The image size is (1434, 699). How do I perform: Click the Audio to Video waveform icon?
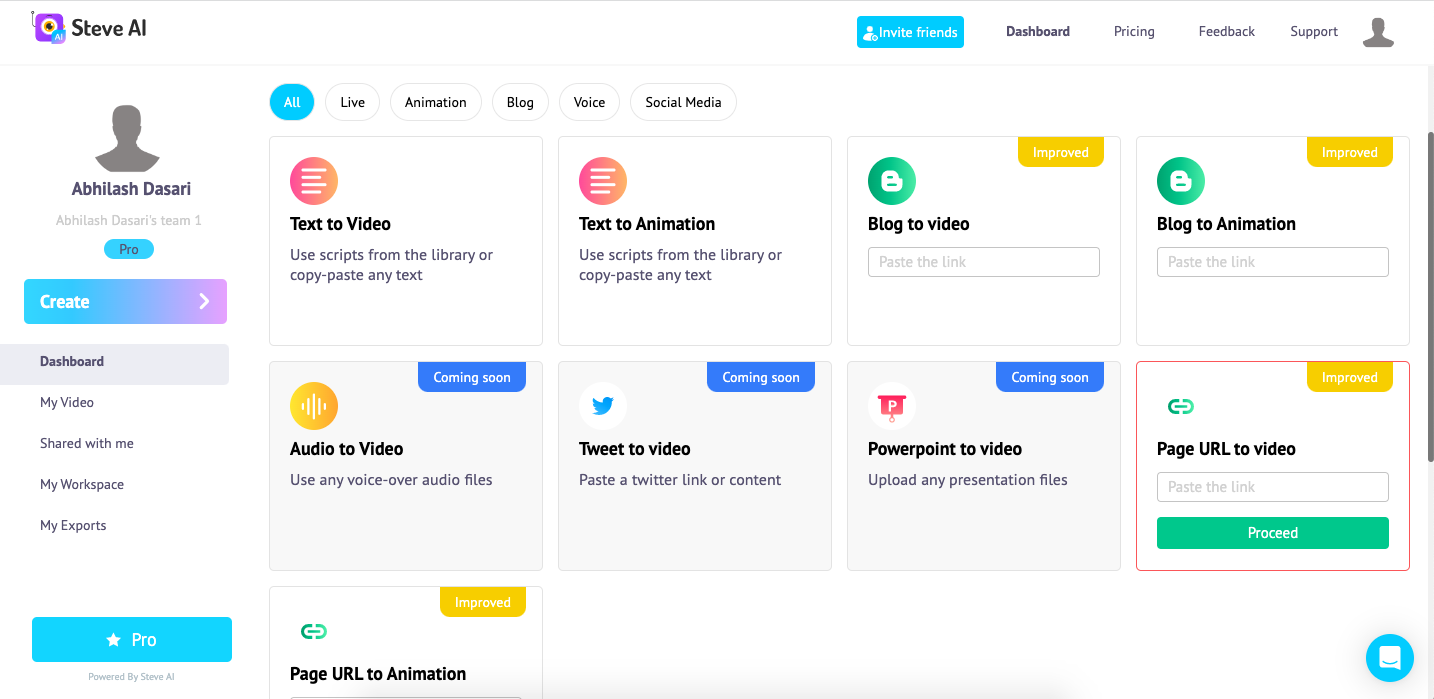[313, 406]
